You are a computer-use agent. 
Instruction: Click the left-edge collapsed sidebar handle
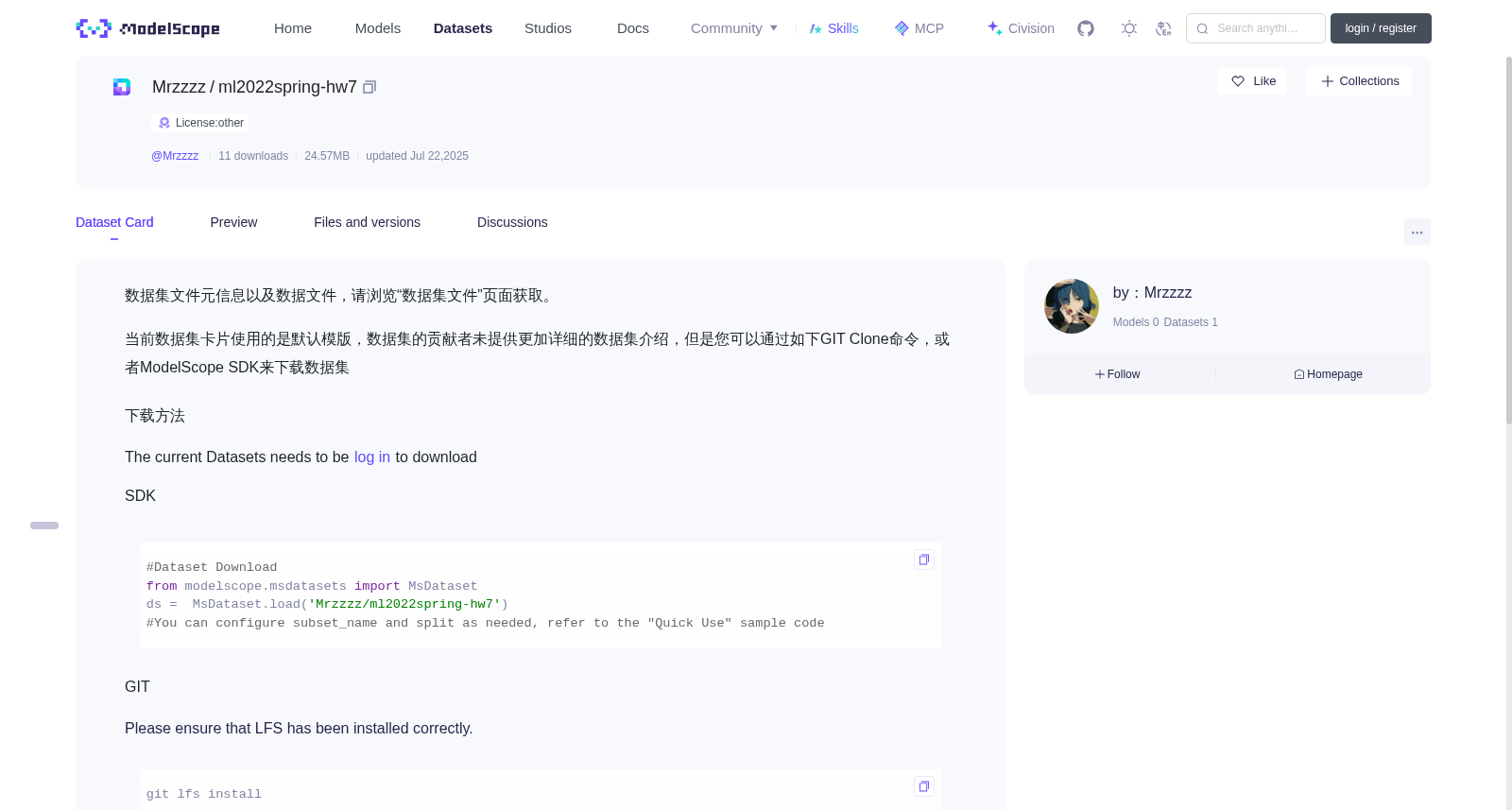44,526
